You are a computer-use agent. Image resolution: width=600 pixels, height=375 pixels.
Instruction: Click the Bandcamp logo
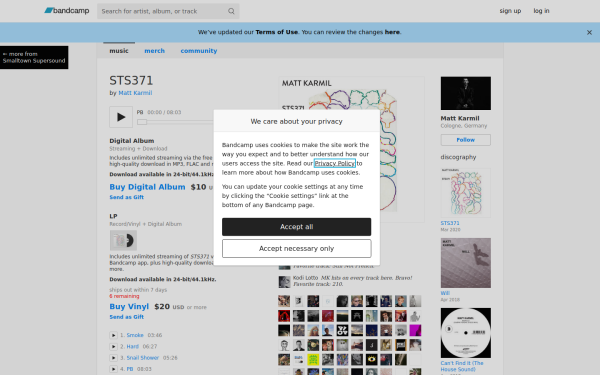67,11
